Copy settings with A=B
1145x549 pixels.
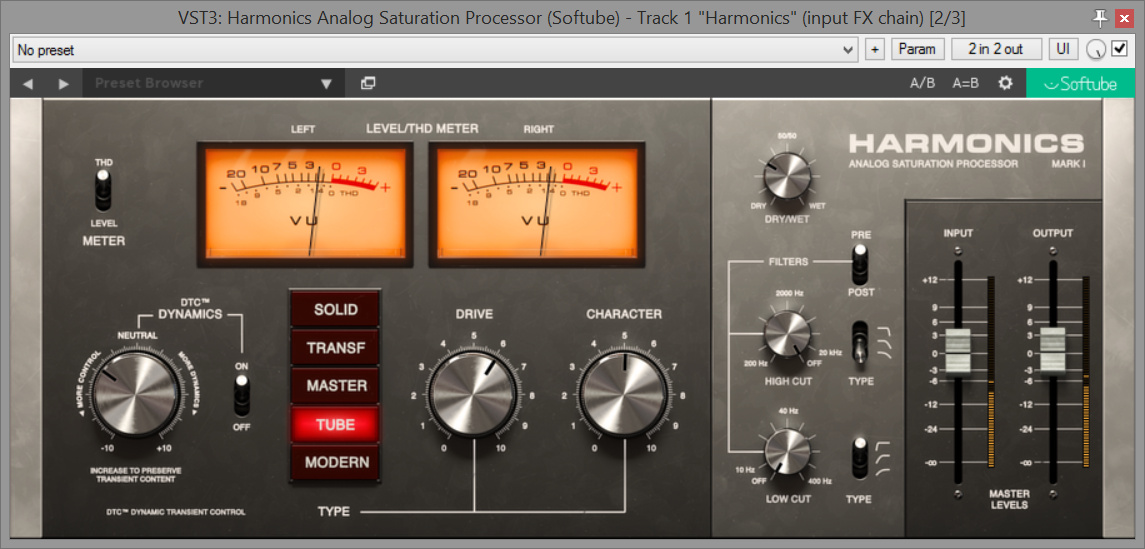pos(965,83)
